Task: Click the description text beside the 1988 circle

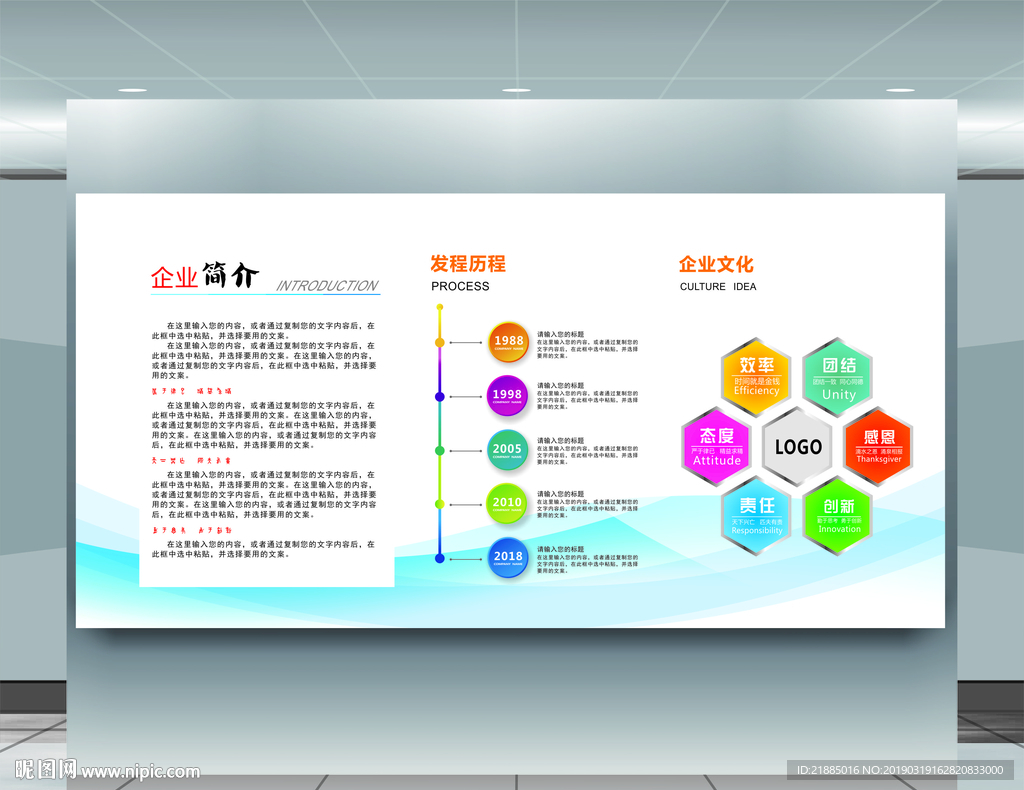Action: [587, 349]
